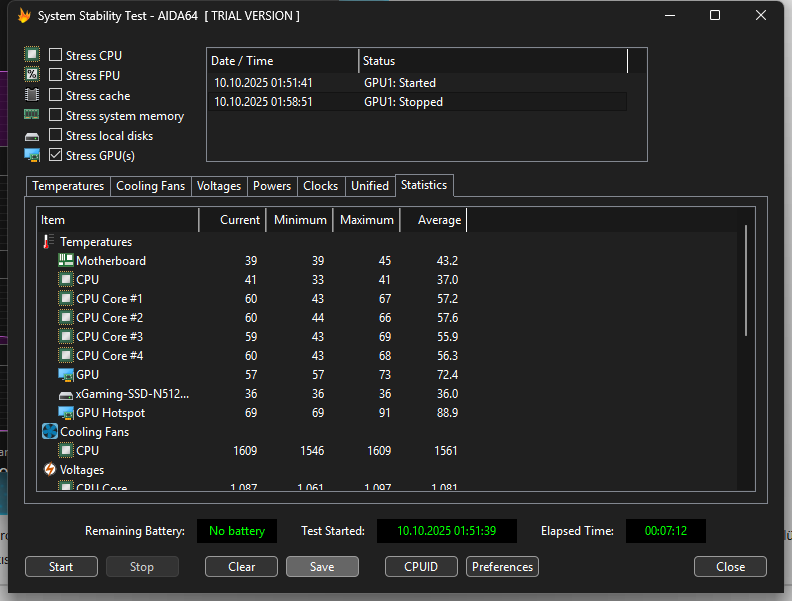792x601 pixels.
Task: Open the Voltages tab
Action: click(x=219, y=186)
